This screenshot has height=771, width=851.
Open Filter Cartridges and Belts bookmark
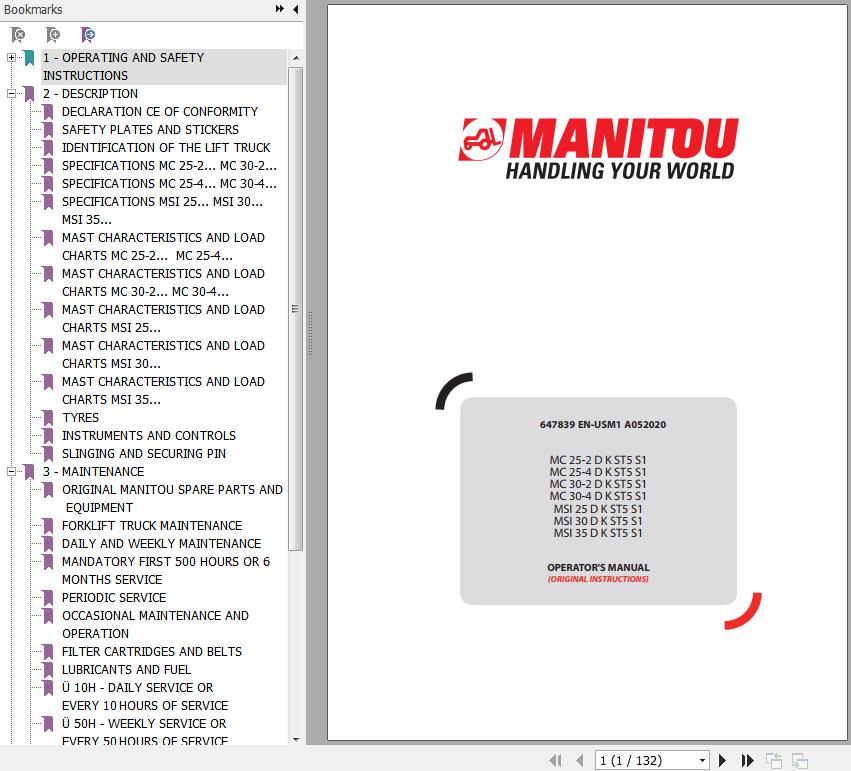pos(152,651)
